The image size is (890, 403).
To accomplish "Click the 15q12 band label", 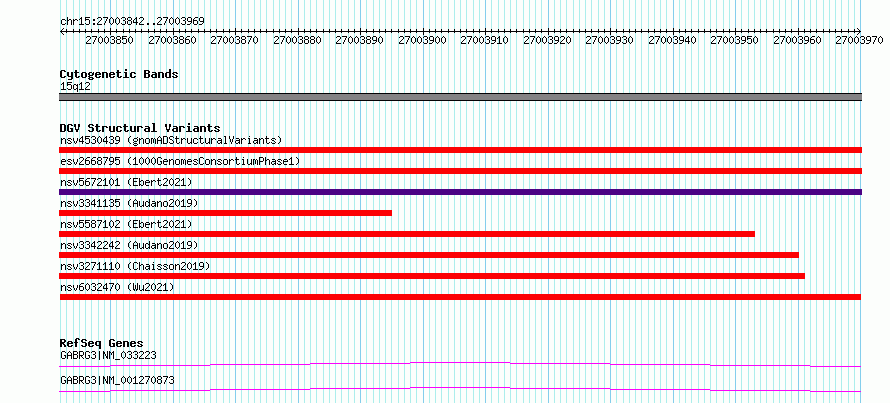I will click(75, 87).
